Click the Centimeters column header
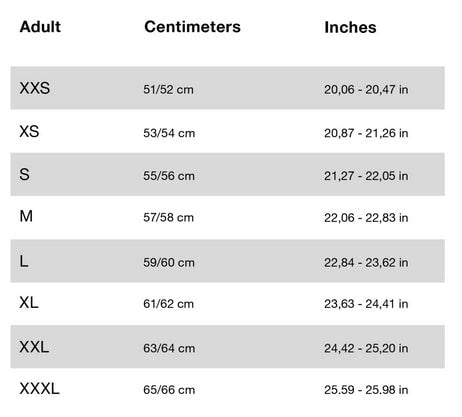The image size is (462, 417). [x=192, y=27]
